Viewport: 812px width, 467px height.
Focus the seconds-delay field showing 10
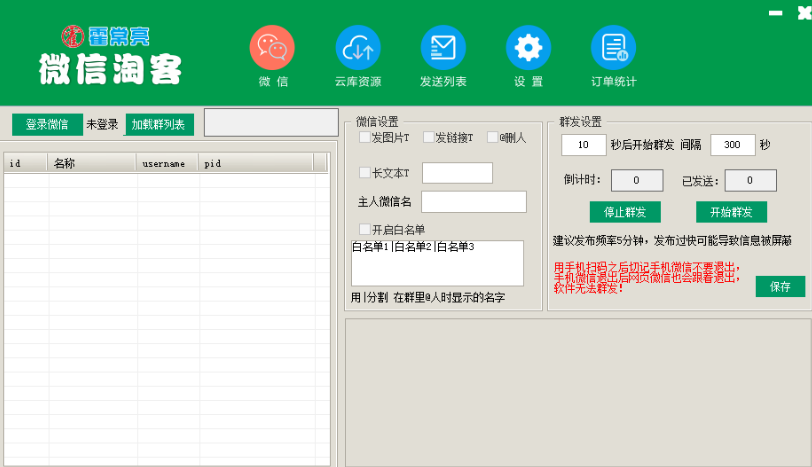coord(584,145)
